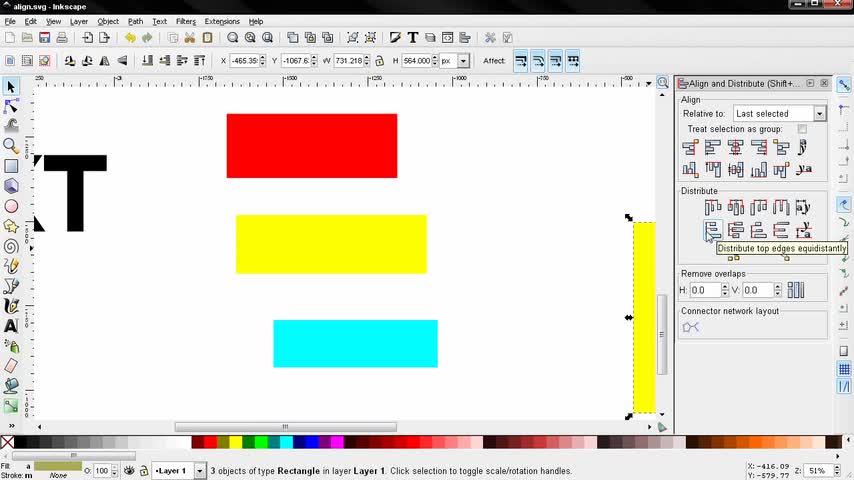The image size is (854, 480).
Task: Expand more toolbox tools chevron
Action: click(11, 426)
